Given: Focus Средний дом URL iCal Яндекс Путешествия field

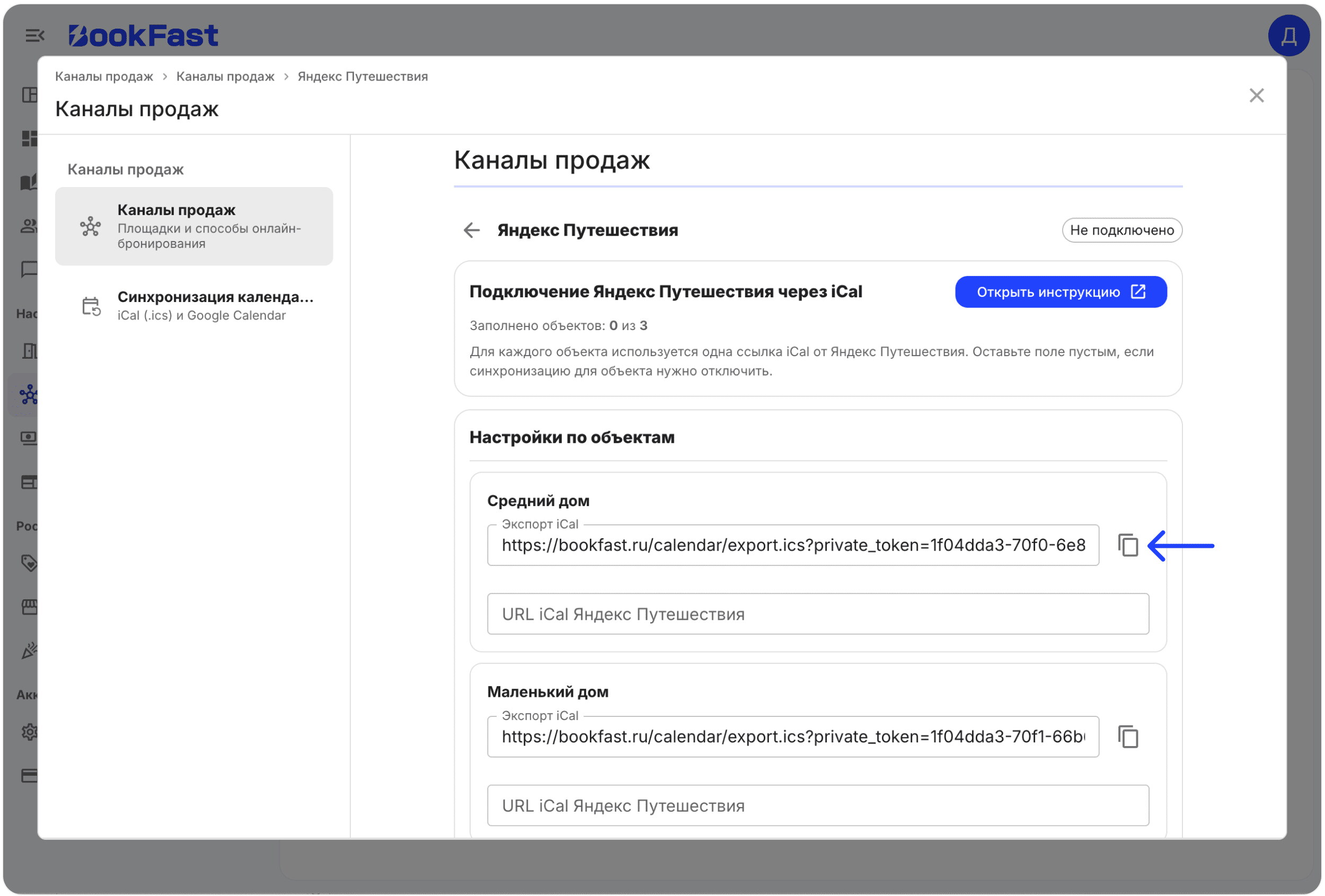Looking at the screenshot, I should 818,614.
